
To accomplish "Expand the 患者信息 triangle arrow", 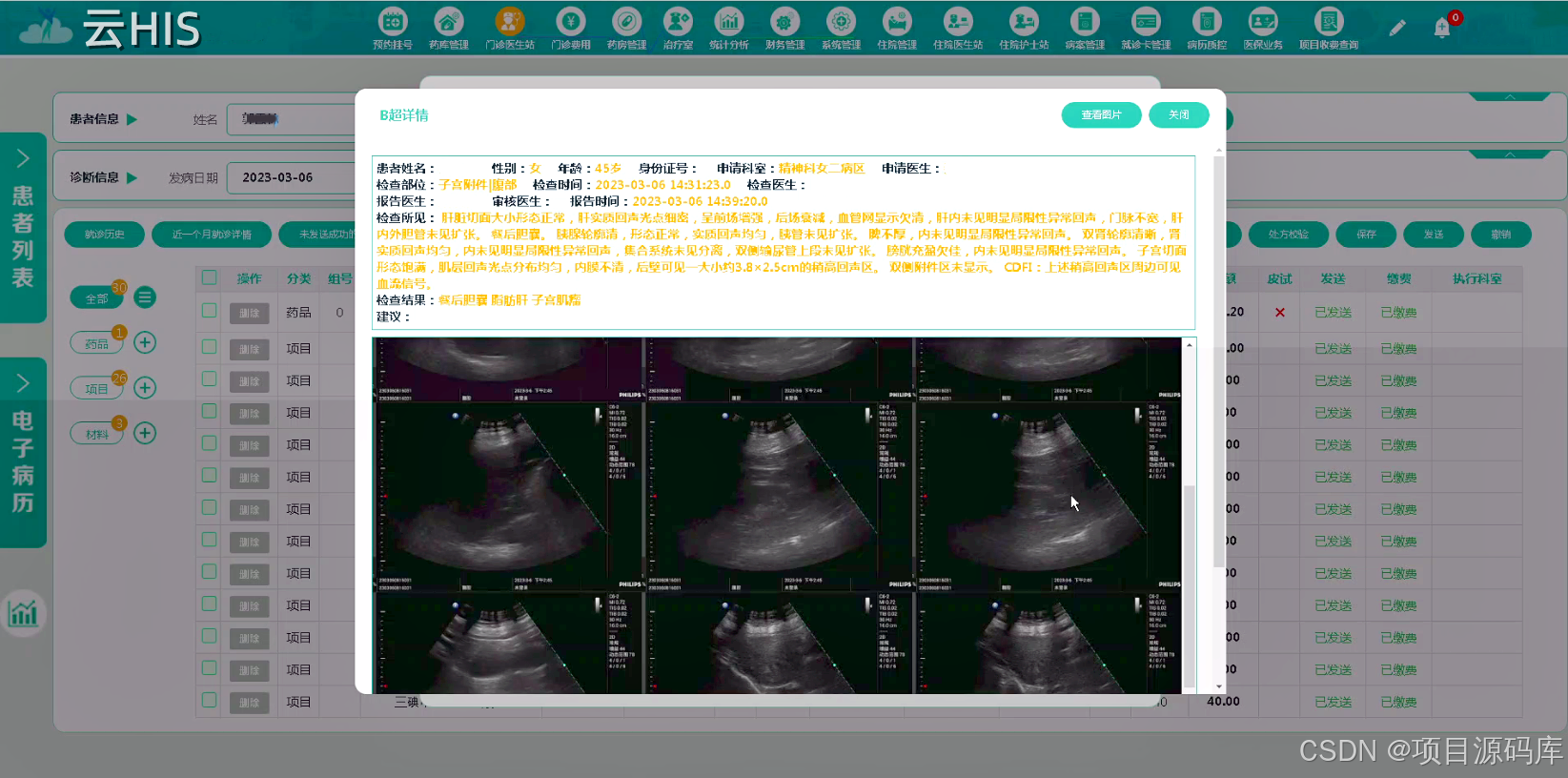I will point(132,119).
